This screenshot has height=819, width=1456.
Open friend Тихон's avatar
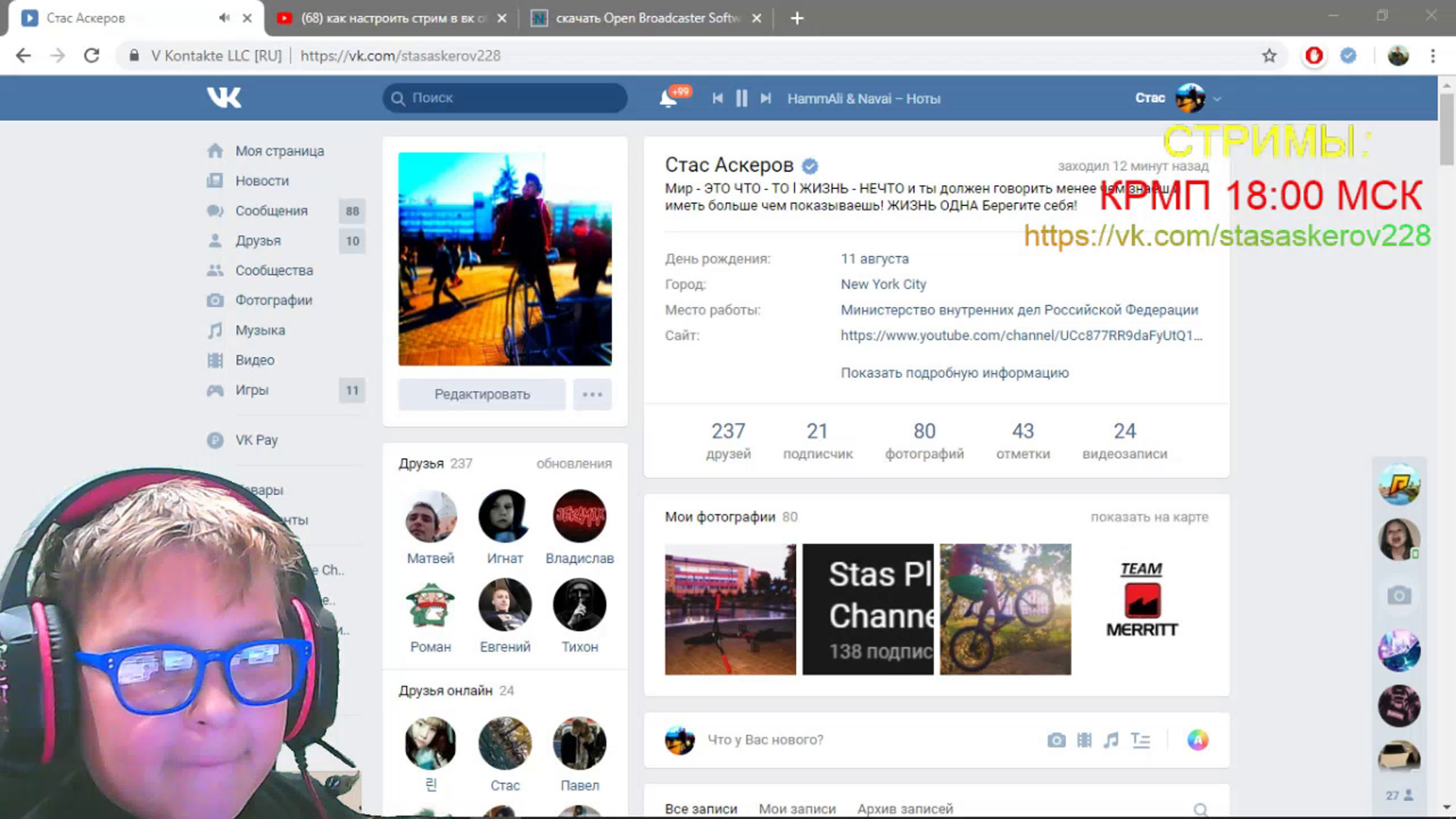579,605
